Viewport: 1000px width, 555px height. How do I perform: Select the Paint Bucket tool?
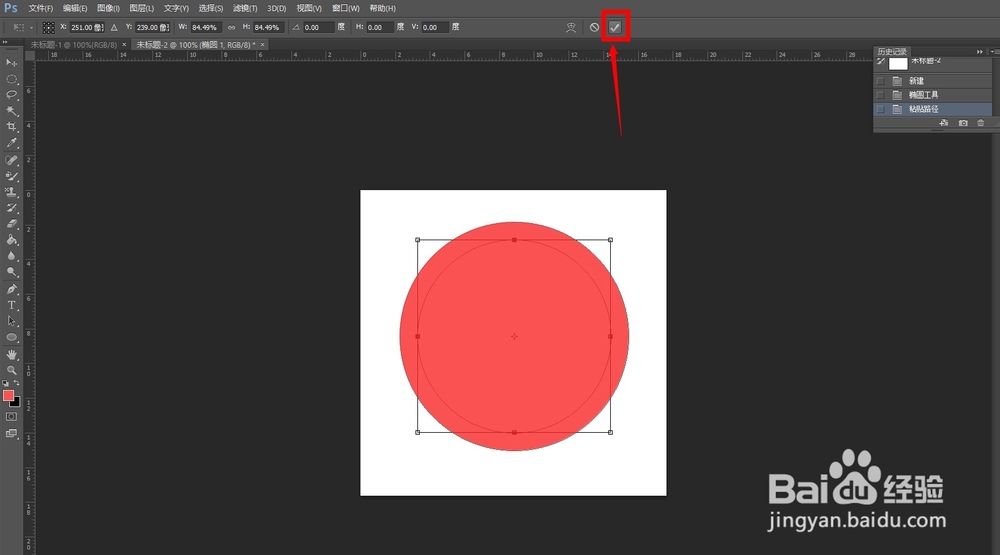pyautogui.click(x=11, y=240)
